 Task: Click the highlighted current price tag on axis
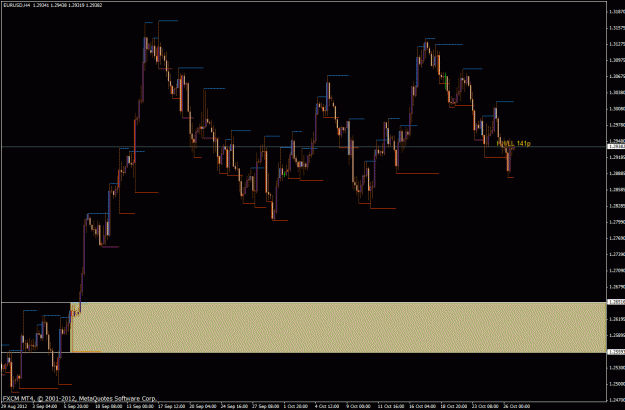(616, 147)
